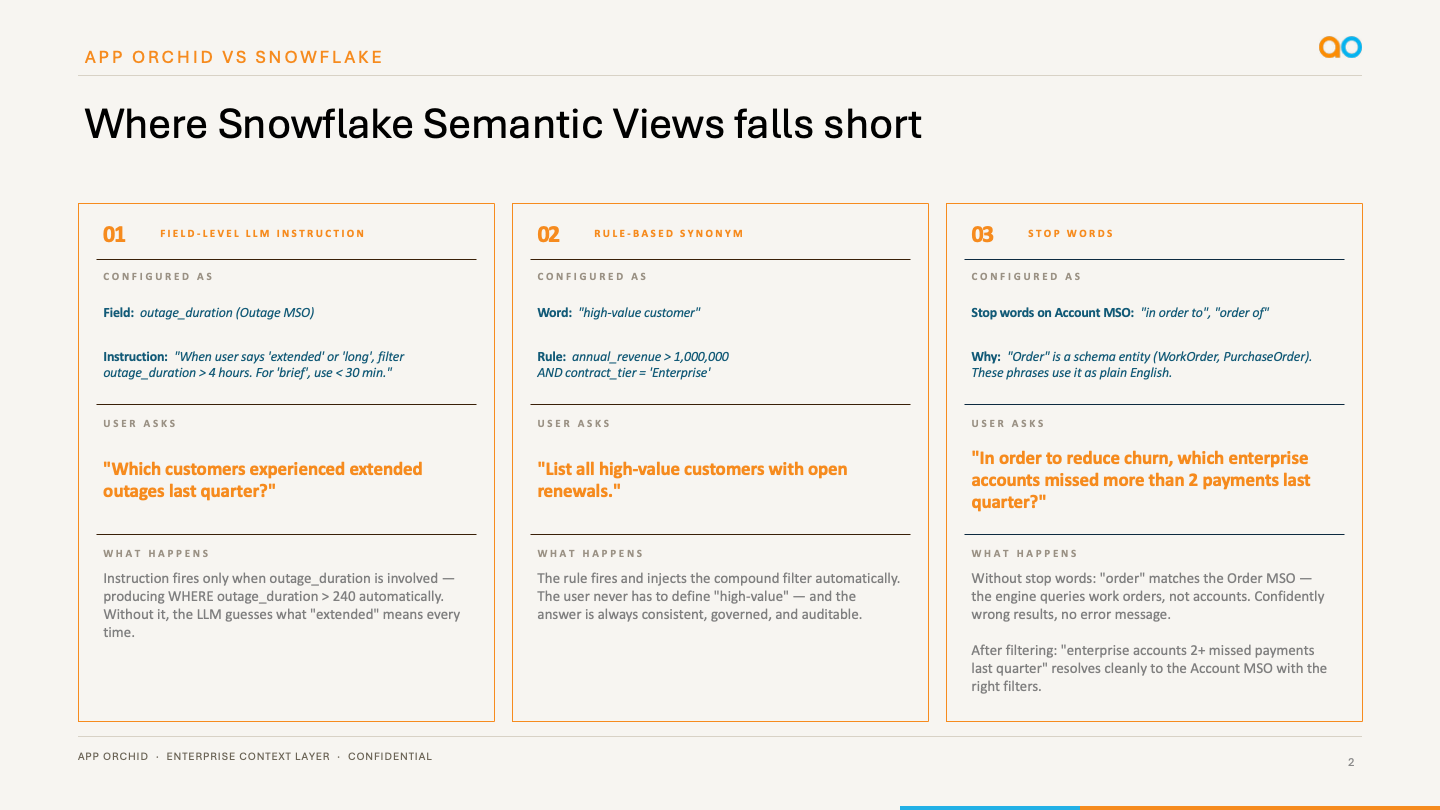This screenshot has width=1440, height=810.
Task: Click "WHAT HAPPENS" label in the Stop Words card
Action: 1025,554
